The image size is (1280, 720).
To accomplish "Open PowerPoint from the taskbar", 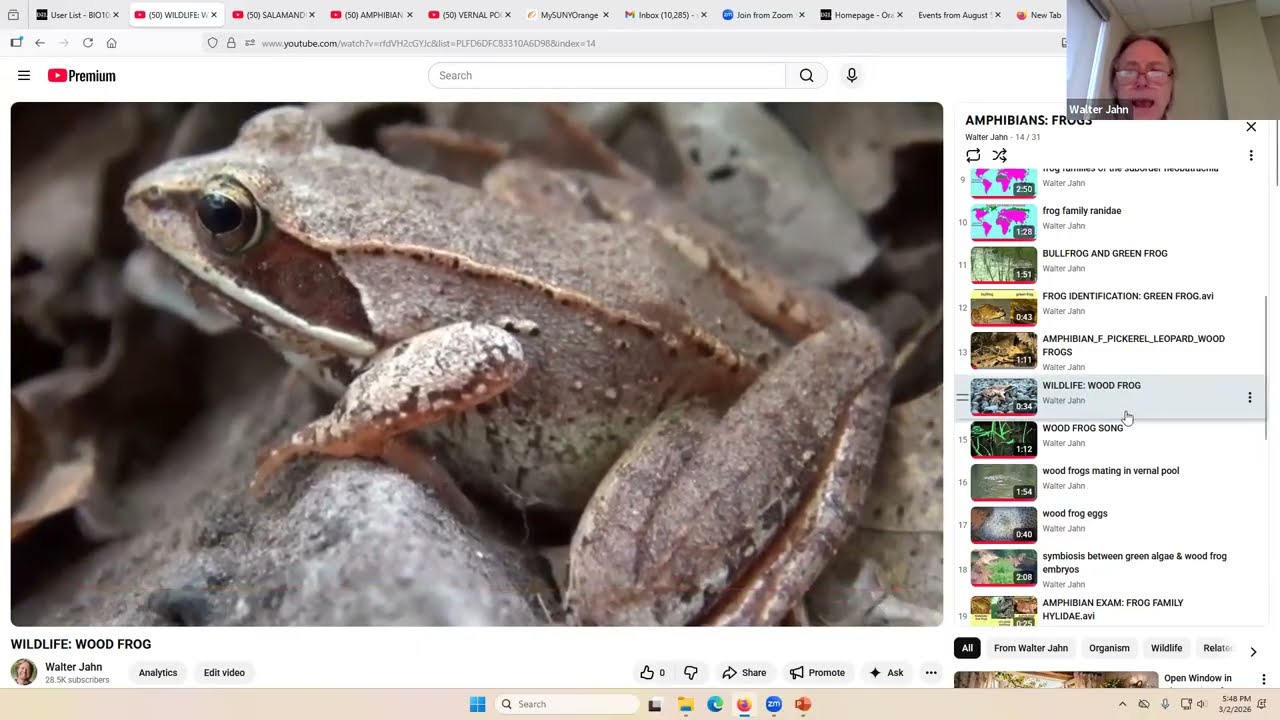I will pos(802,704).
